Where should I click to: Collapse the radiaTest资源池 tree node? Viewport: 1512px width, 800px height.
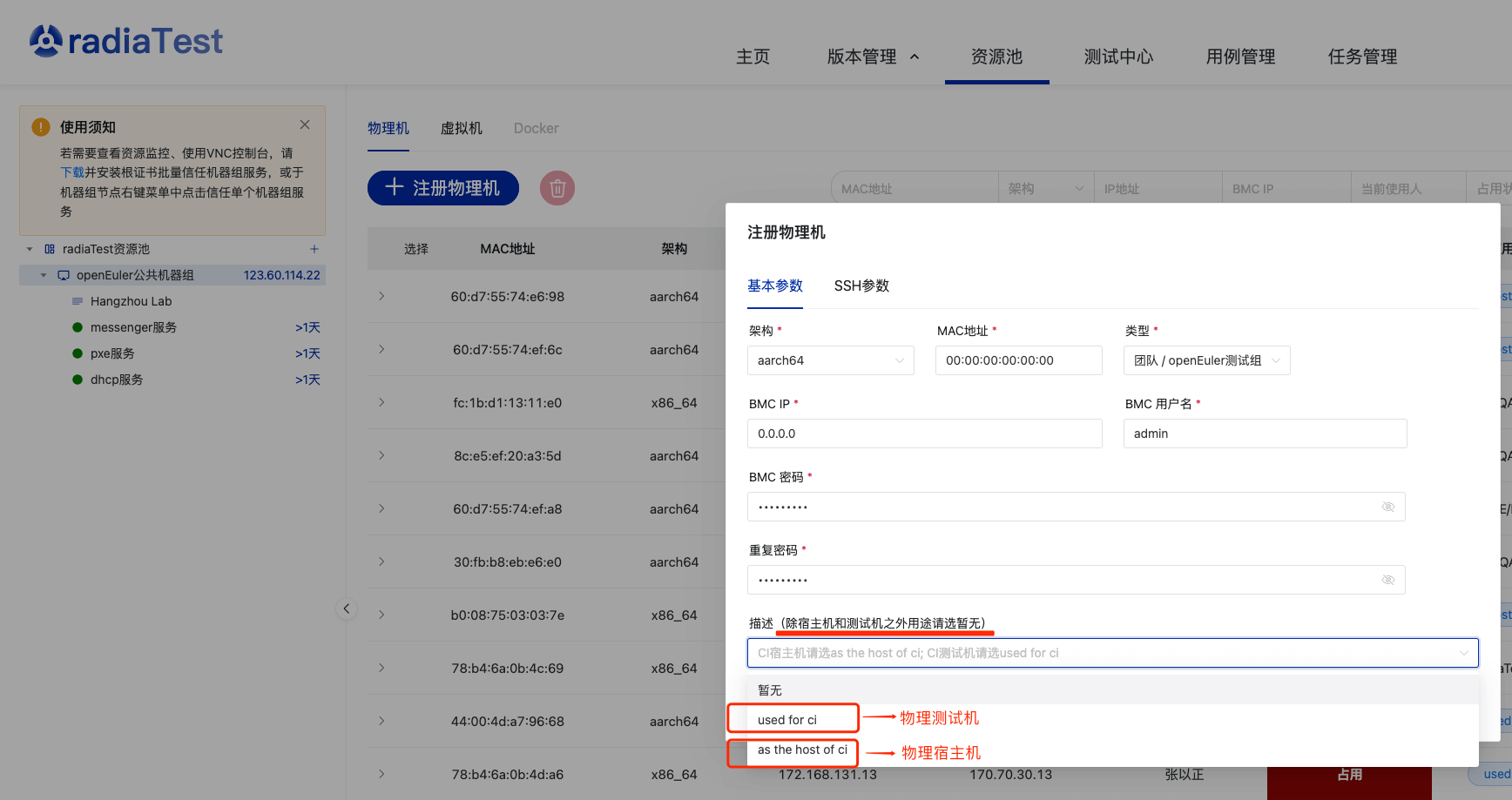click(x=30, y=249)
